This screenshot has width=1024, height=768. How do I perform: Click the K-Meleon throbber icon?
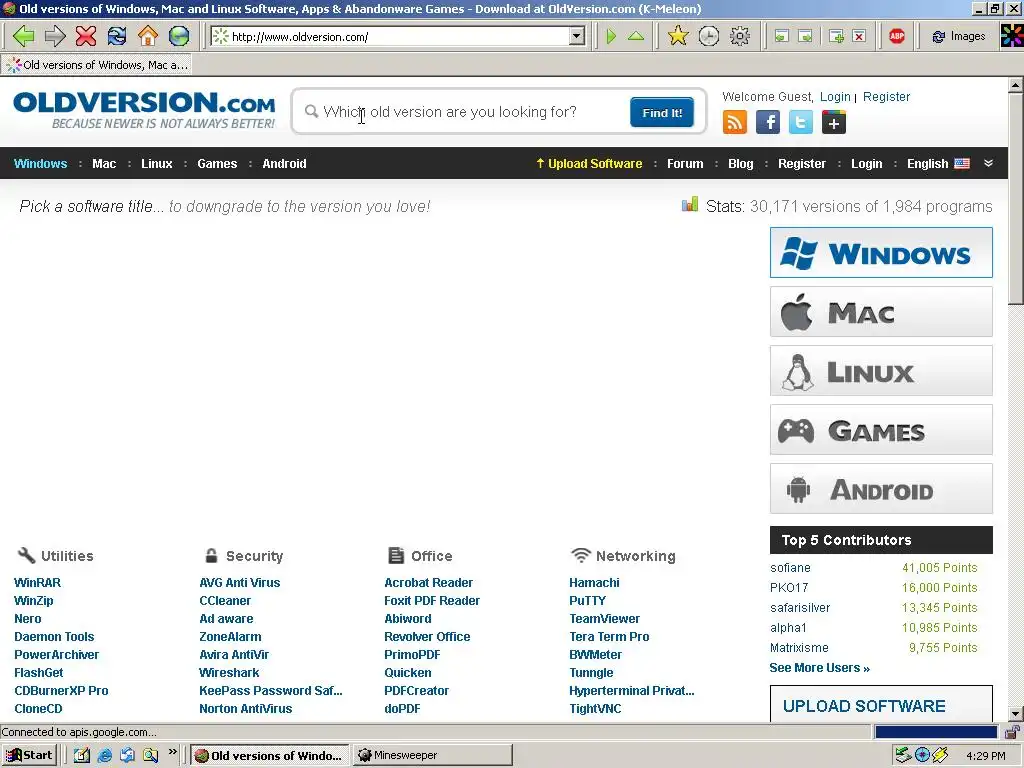[1012, 36]
